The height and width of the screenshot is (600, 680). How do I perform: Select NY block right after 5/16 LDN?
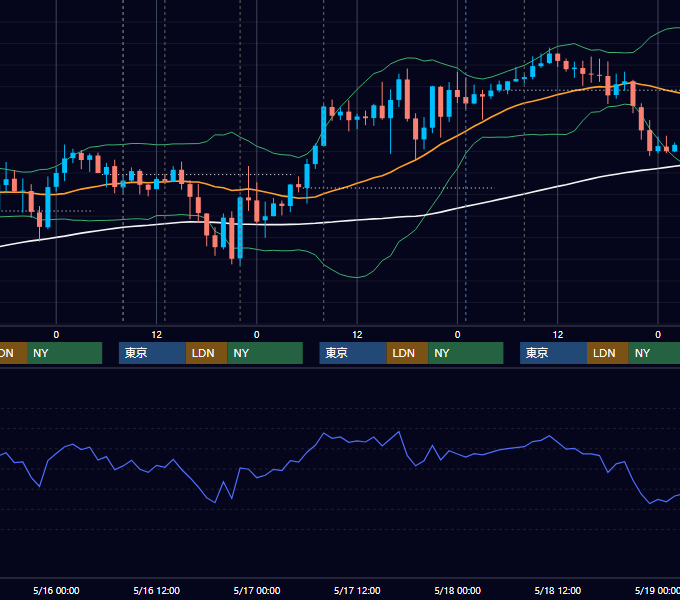click(265, 353)
